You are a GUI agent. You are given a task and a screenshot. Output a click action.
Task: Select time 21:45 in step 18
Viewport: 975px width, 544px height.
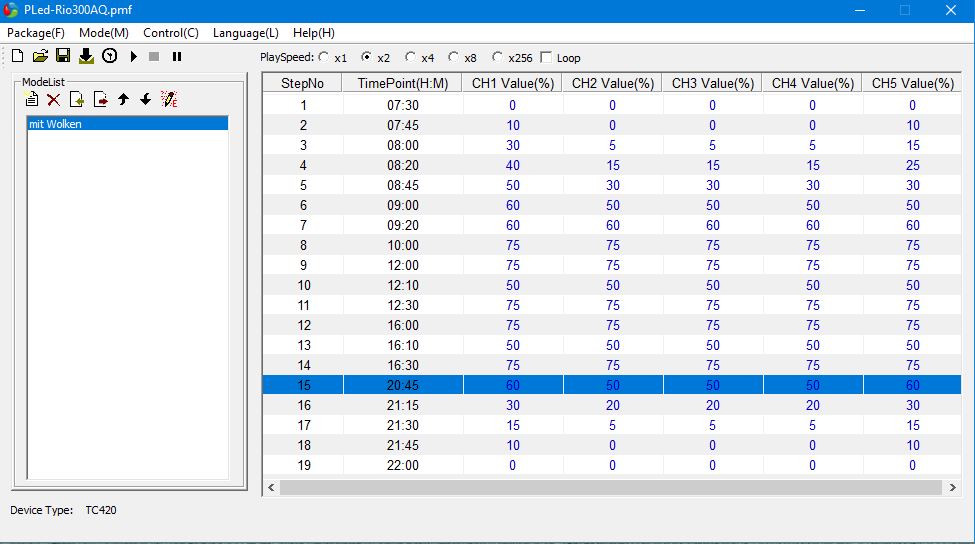pyautogui.click(x=403, y=445)
